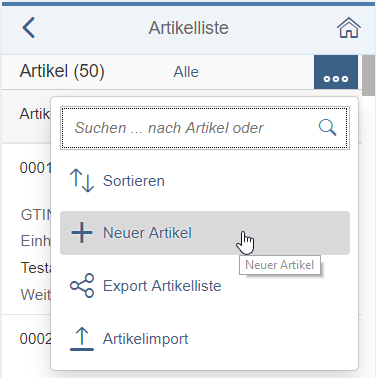Click the upload arrow icon for Artikelimport
Viewport: 376px width, 378px height.
click(82, 339)
